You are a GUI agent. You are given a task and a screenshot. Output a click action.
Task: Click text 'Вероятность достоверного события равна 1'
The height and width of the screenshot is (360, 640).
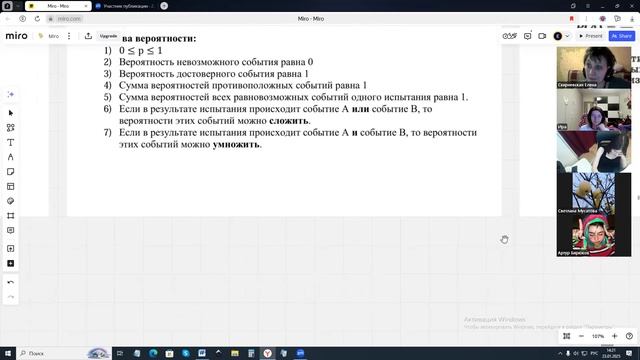213,74
